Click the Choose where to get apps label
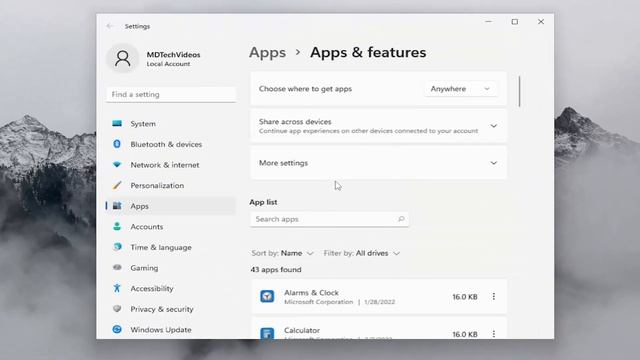 tap(305, 89)
